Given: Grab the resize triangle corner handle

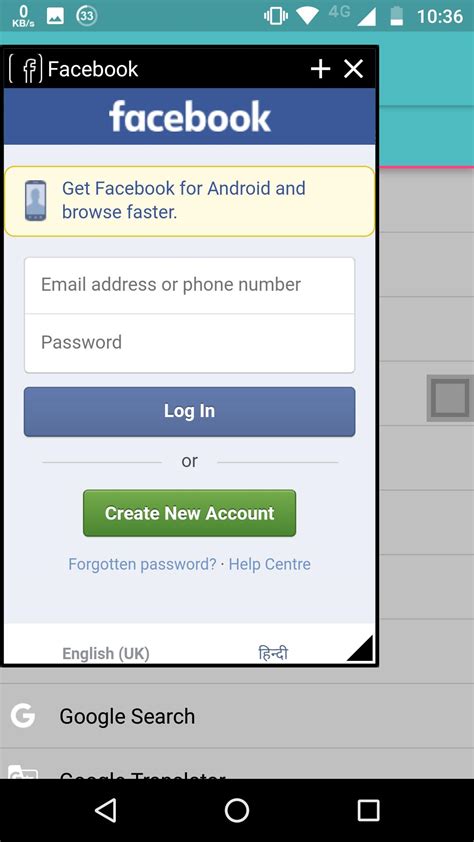Looking at the screenshot, I should click(x=360, y=648).
